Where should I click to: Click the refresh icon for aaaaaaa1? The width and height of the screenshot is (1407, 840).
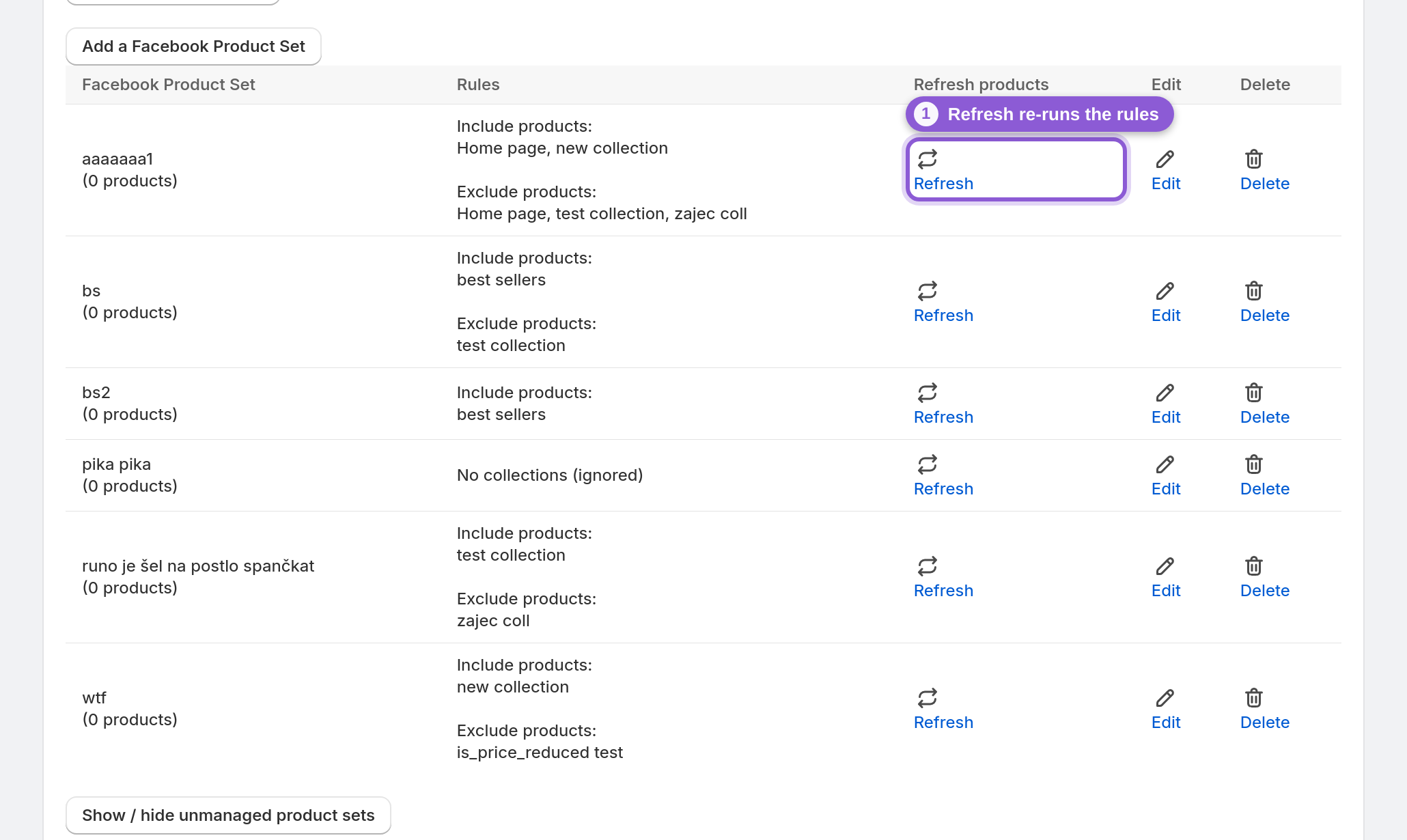click(928, 159)
